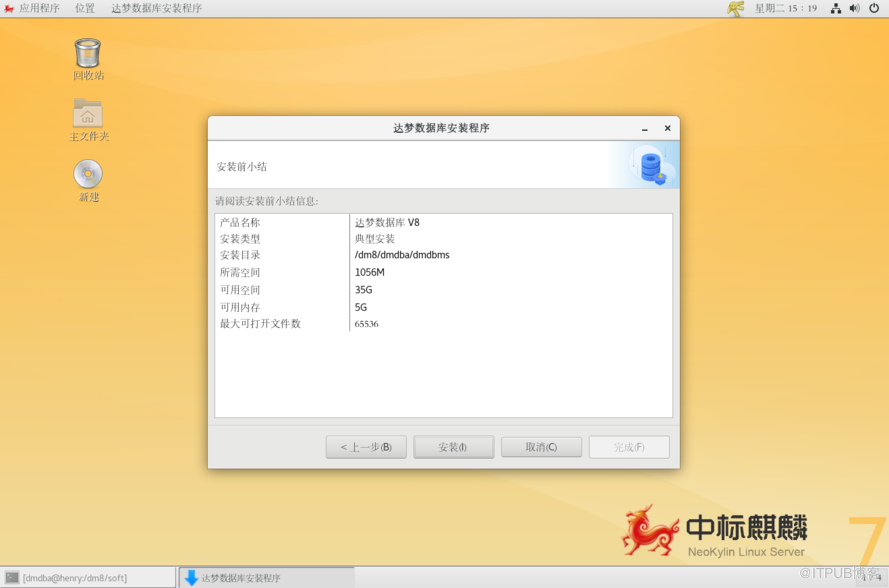Screen dimensions: 889x588
Task: Select the 产品名称 row label
Action: point(240,222)
